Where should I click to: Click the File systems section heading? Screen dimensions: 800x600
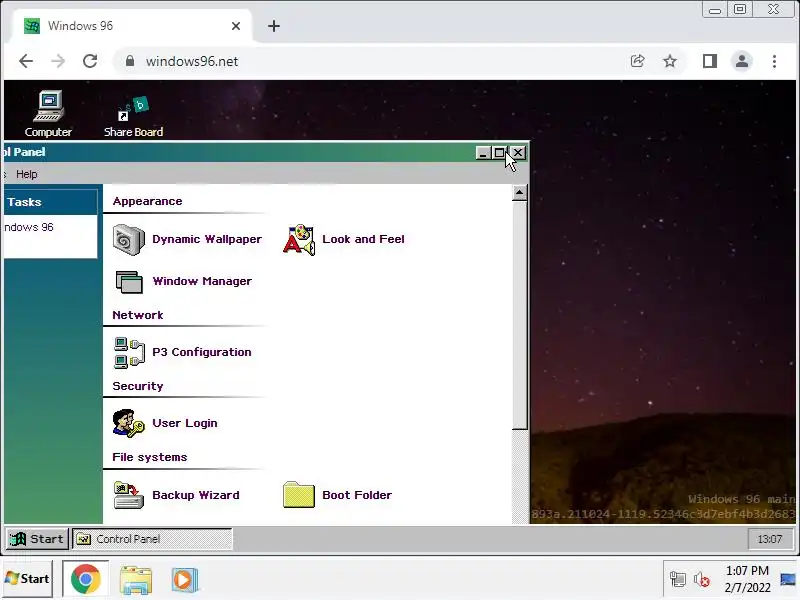coord(149,457)
